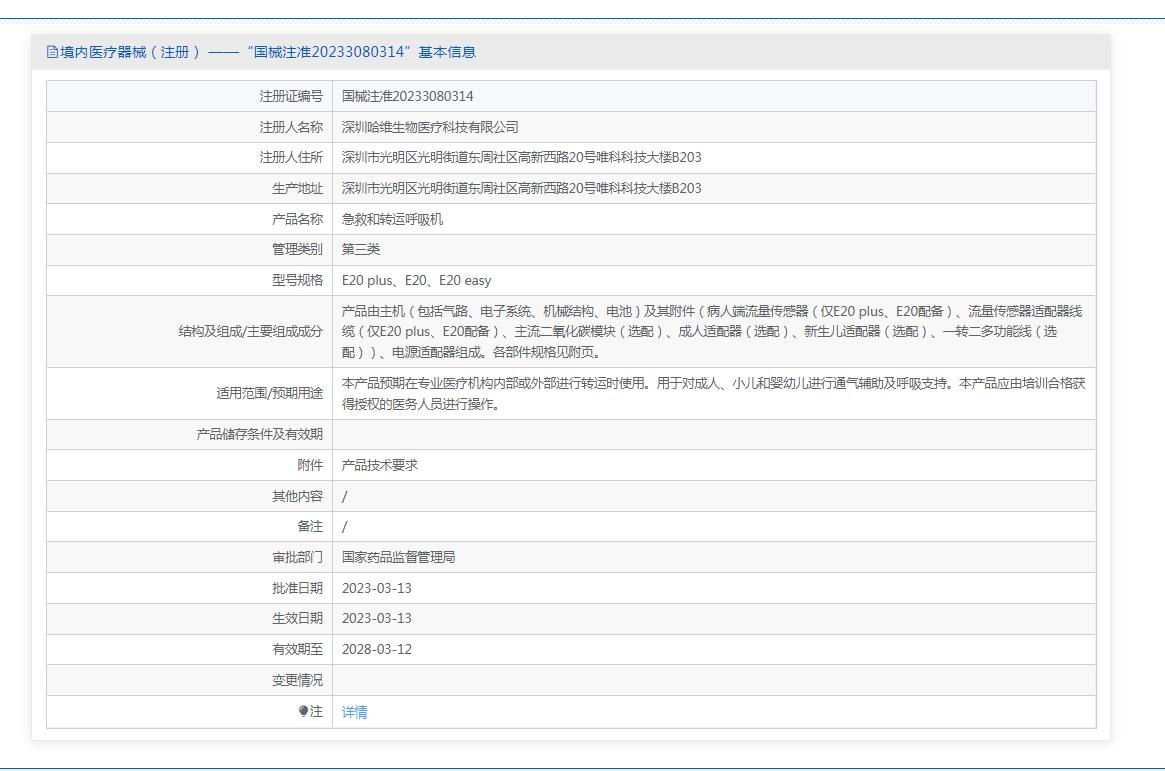The height and width of the screenshot is (771, 1165).
Task: Click the 第三类 management category value
Action: click(x=361, y=249)
